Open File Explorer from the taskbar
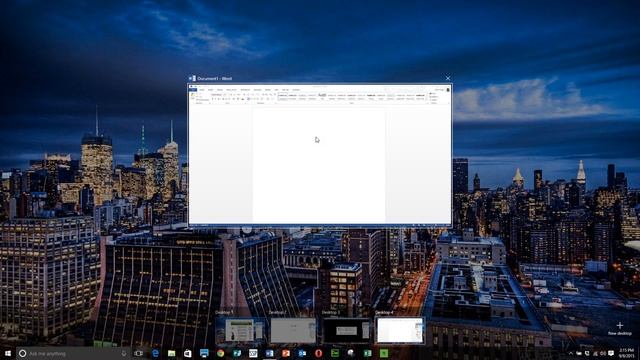 [171, 353]
